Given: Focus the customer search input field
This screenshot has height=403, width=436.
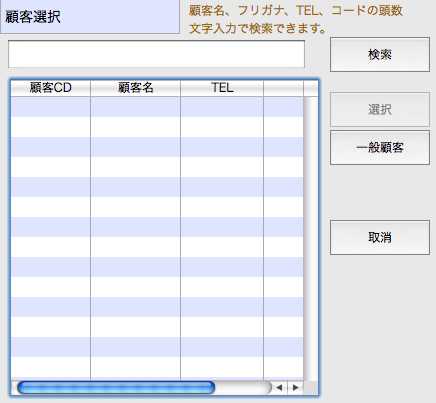Looking at the screenshot, I should coord(156,54).
